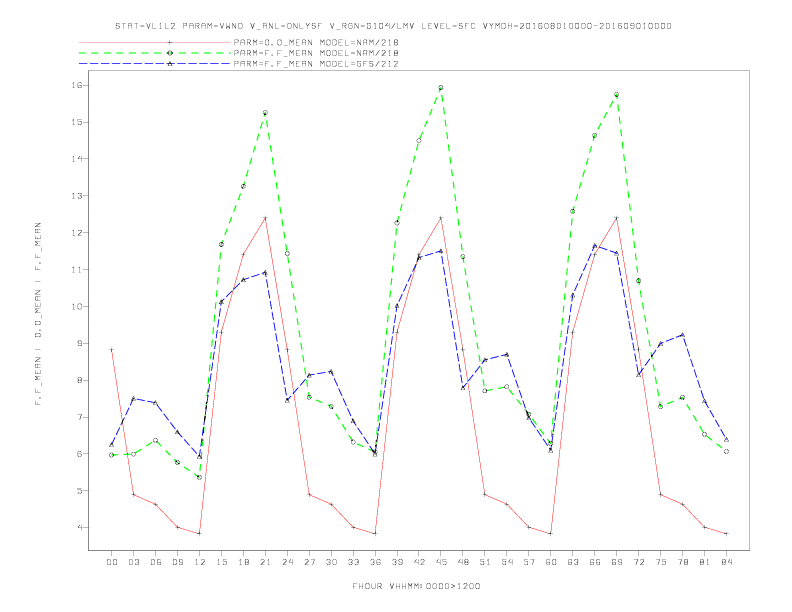Click x-axis tick label 36
This screenshot has height=612, width=792.
click(375, 562)
